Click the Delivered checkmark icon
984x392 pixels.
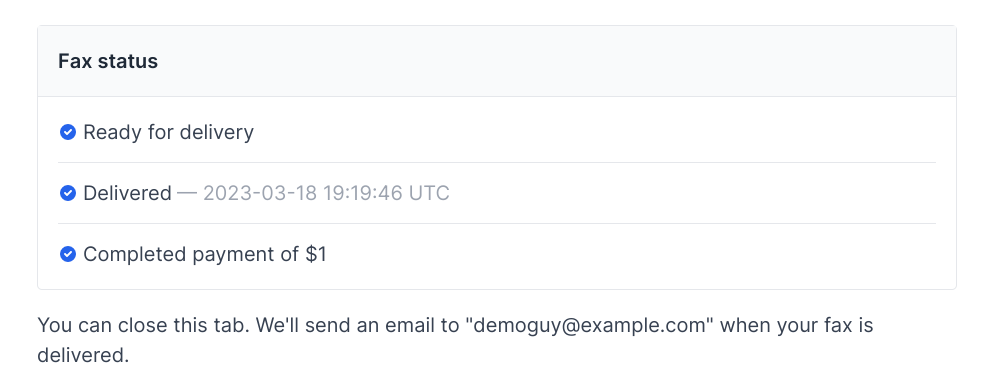[68, 193]
